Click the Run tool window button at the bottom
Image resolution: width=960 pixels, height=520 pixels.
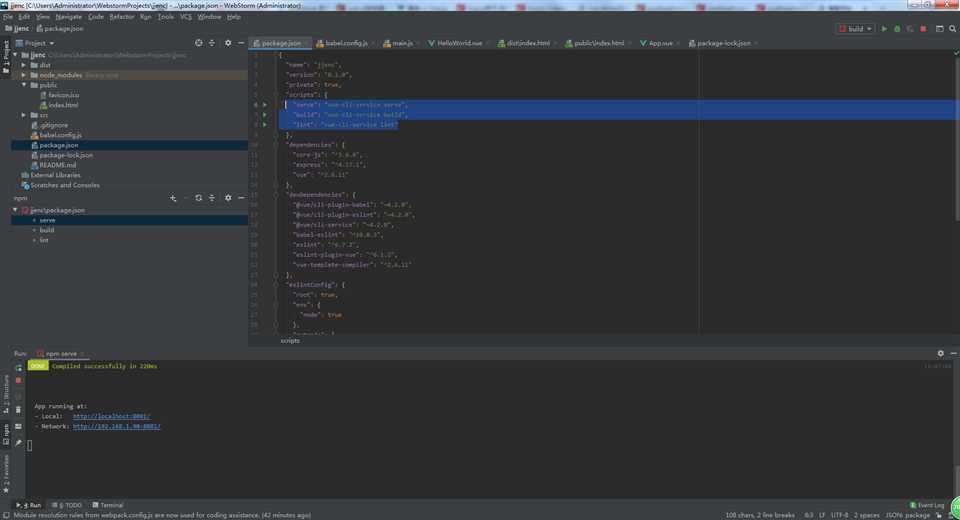pyautogui.click(x=29, y=505)
